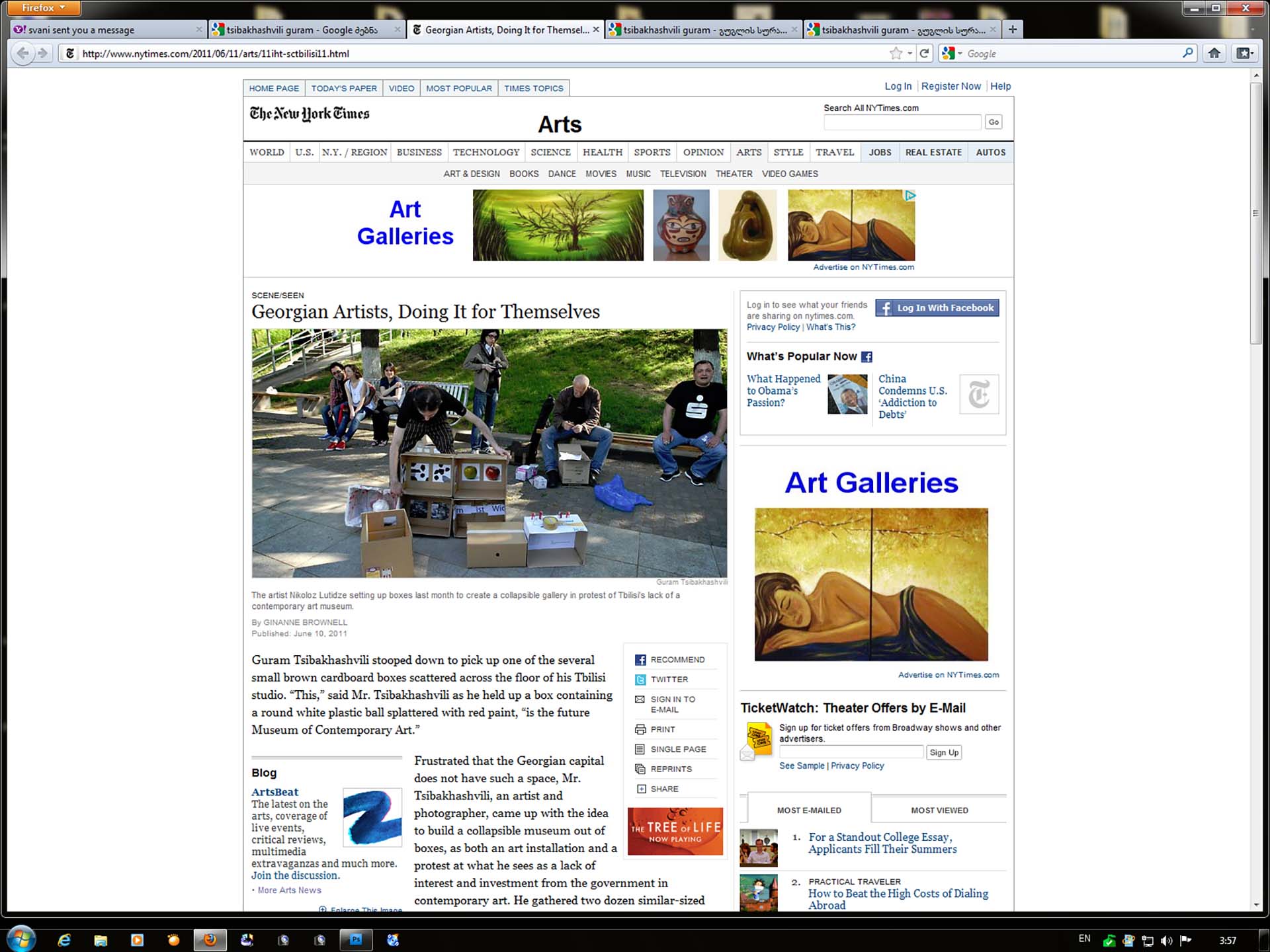
Task: Click the Reprints icon
Action: coord(640,769)
